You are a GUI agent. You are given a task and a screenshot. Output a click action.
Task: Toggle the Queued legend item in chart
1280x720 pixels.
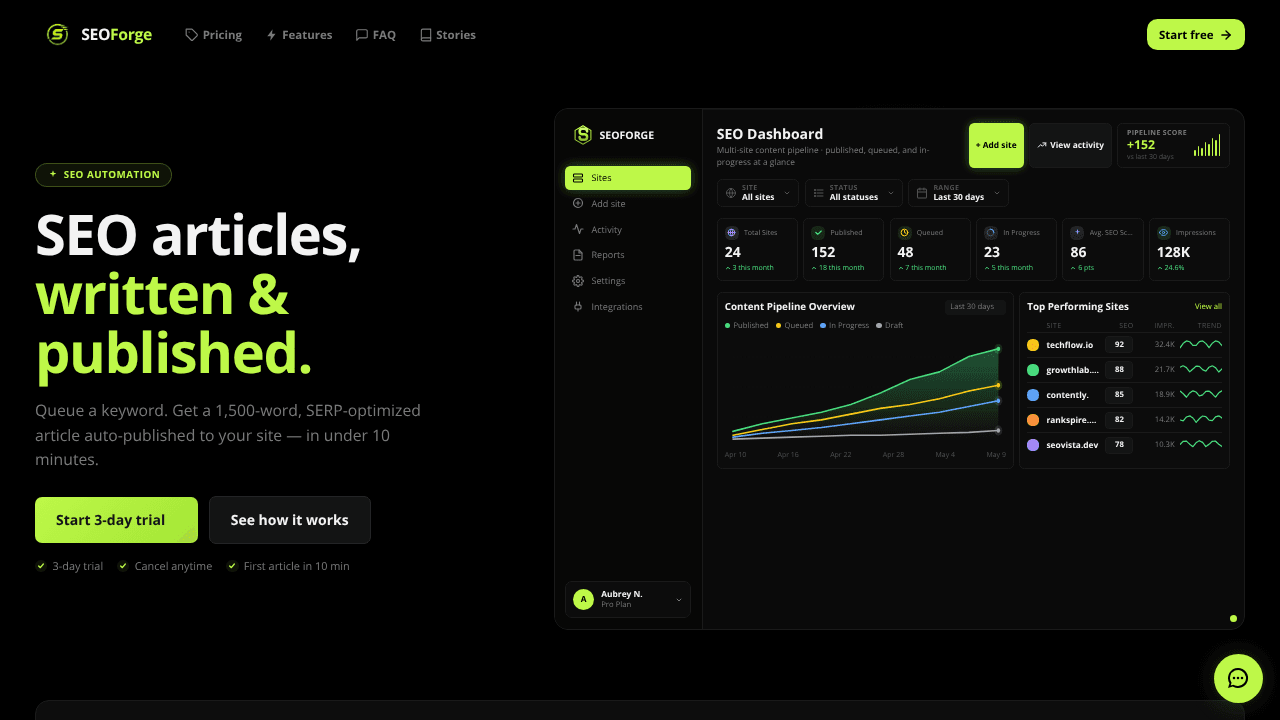coord(795,325)
